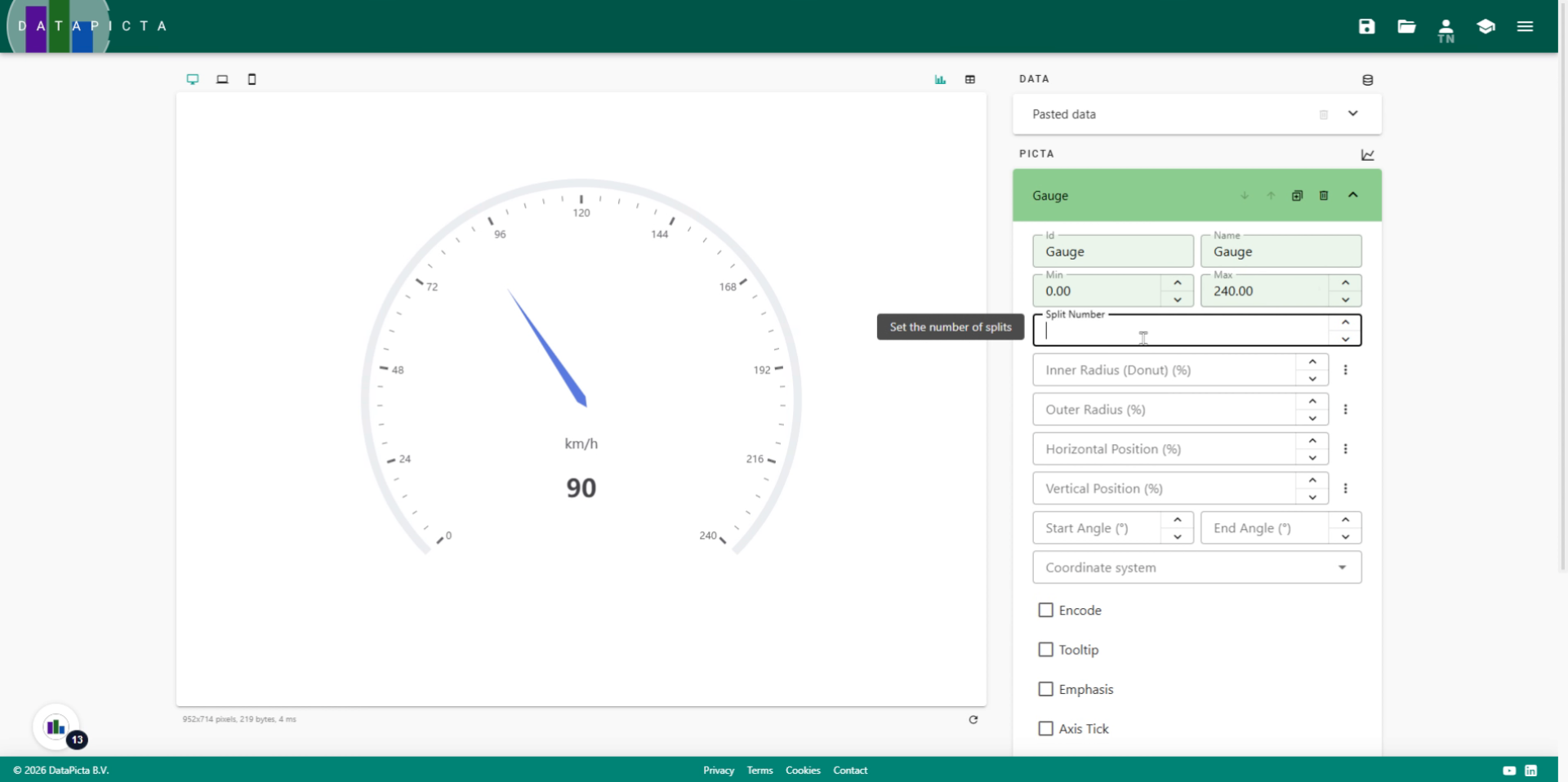
Task: Expand the Pasted data panel
Action: coord(1352,113)
